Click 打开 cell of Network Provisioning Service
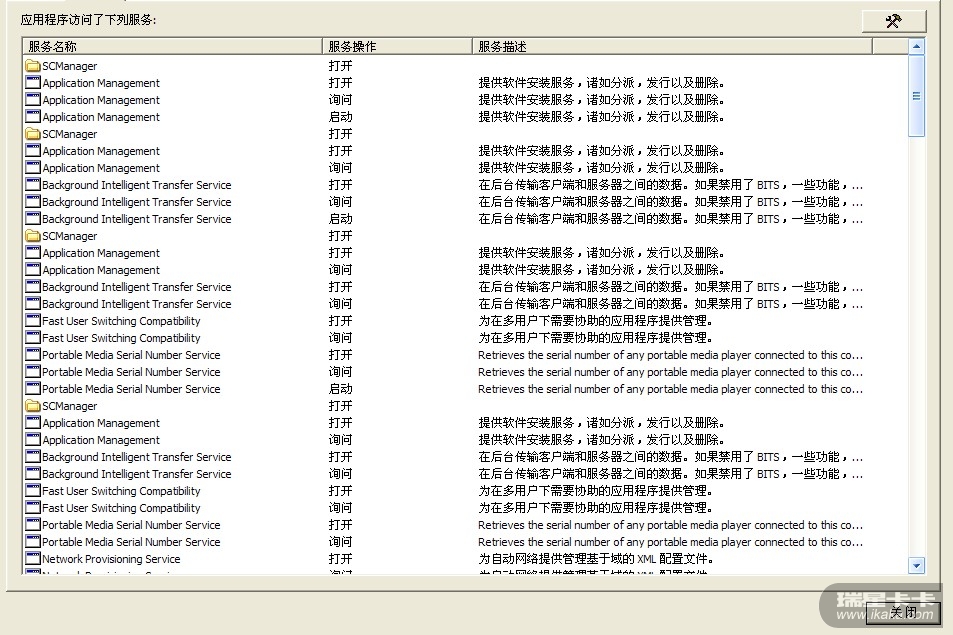Screen dimensions: 953x635 (340, 559)
